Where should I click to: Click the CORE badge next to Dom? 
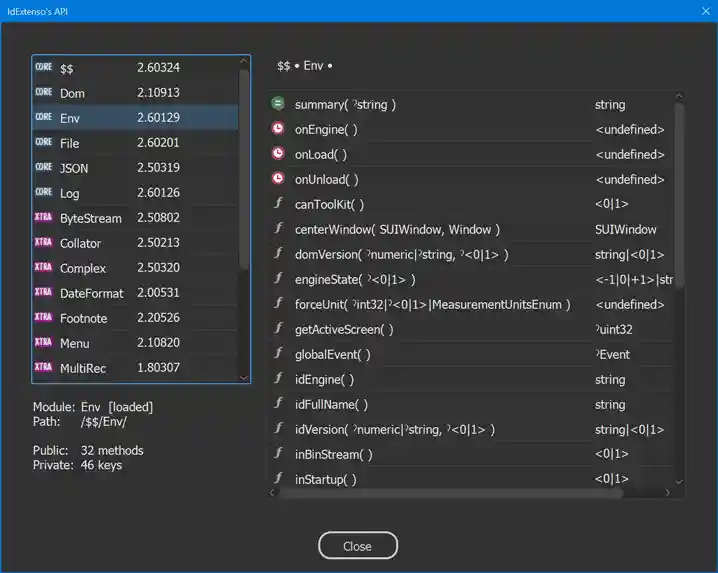[x=44, y=92]
